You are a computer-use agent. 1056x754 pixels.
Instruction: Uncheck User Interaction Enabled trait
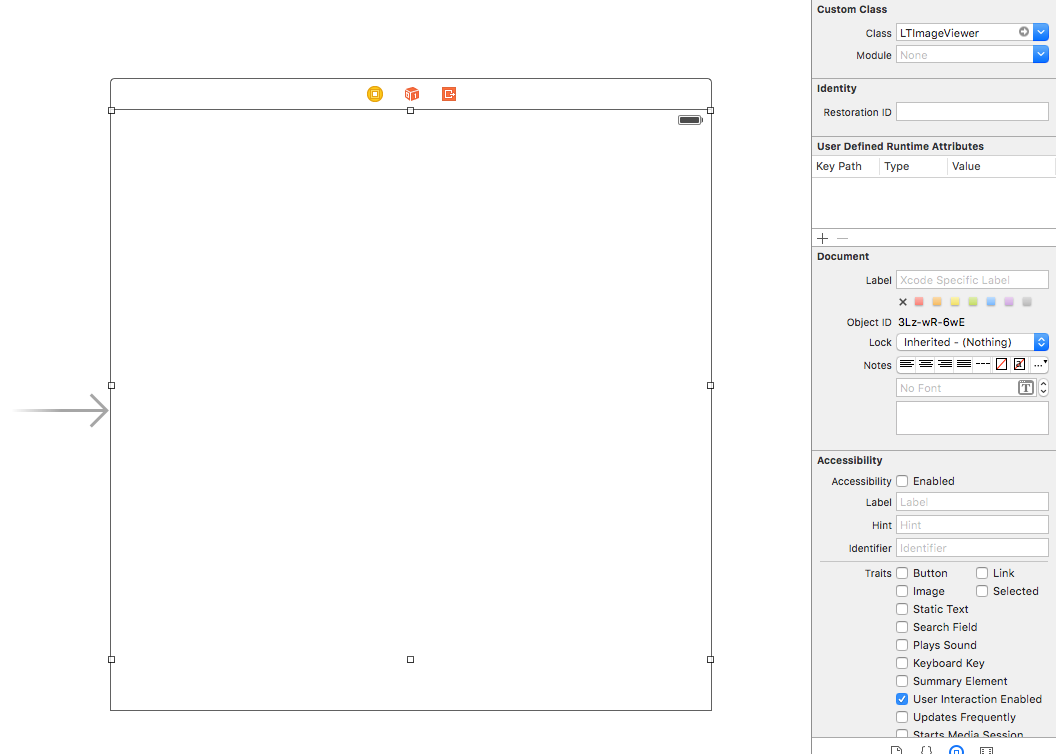902,699
